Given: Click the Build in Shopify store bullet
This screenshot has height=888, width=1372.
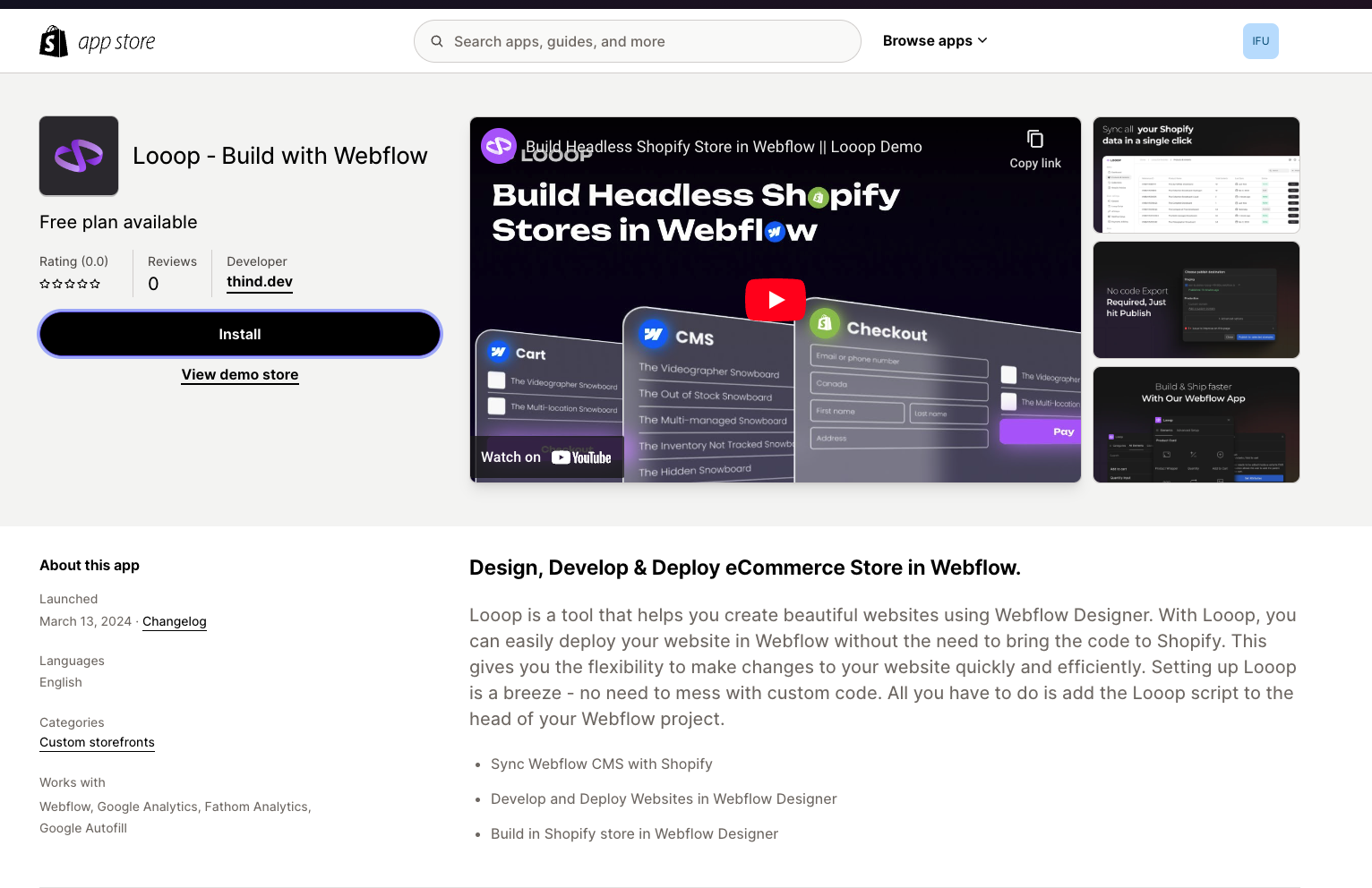Looking at the screenshot, I should (x=634, y=833).
